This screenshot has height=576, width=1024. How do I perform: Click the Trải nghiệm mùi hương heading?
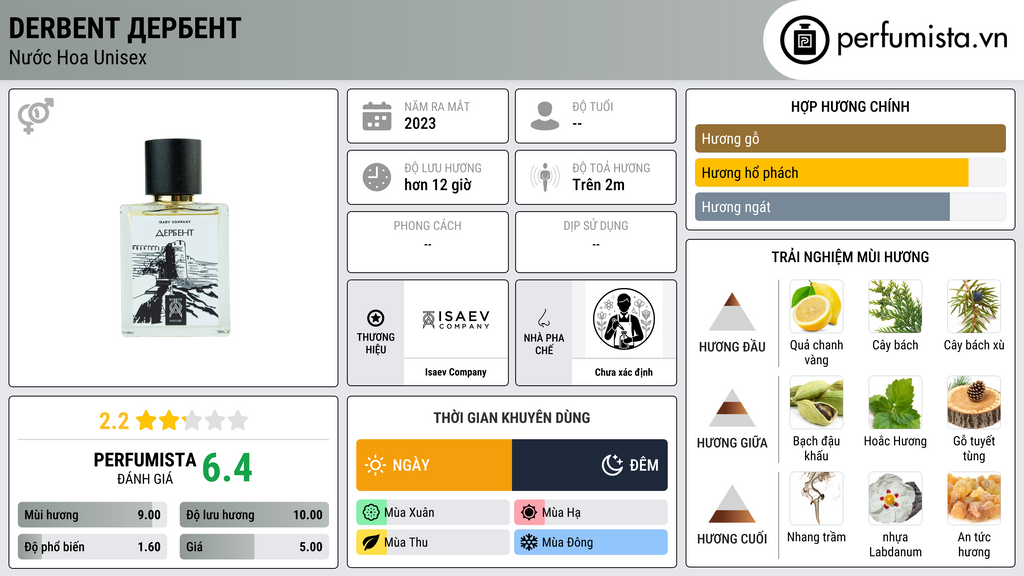[850, 257]
